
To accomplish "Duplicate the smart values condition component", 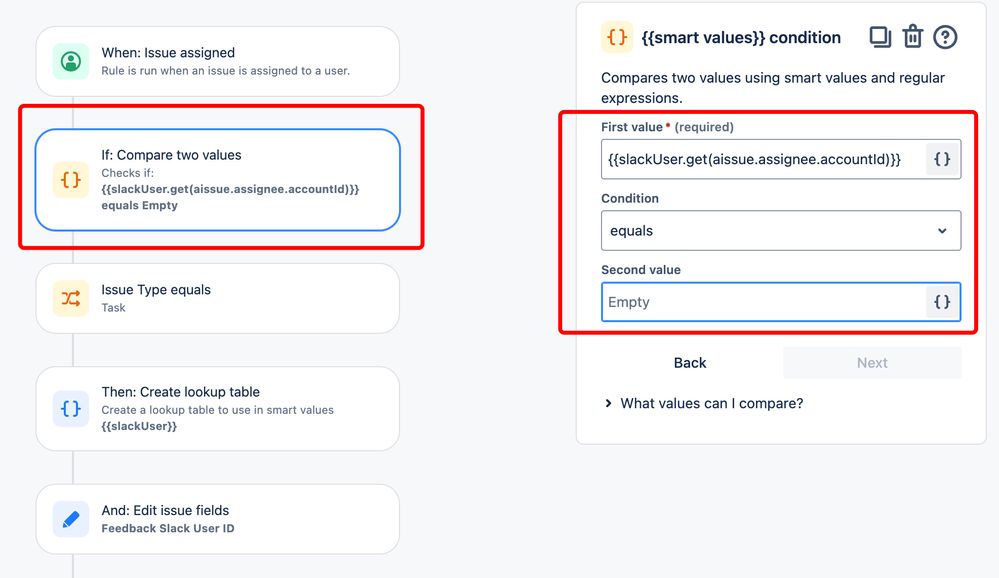I will pos(880,37).
